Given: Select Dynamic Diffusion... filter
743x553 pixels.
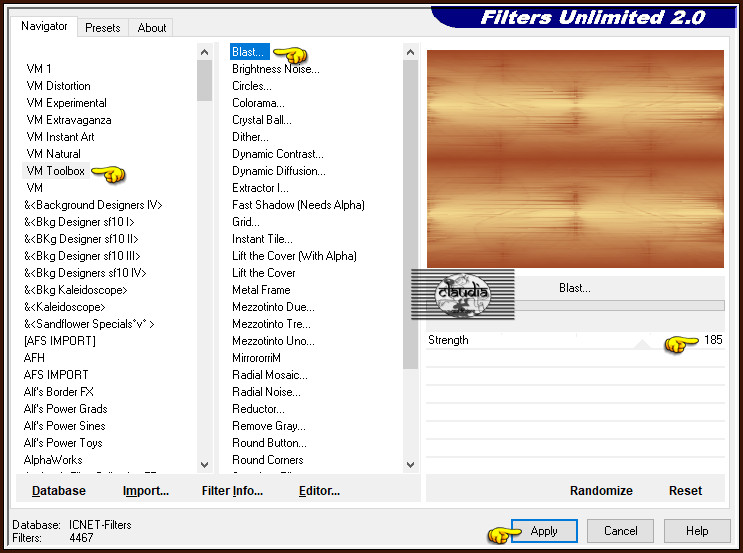Looking at the screenshot, I should pos(279,171).
